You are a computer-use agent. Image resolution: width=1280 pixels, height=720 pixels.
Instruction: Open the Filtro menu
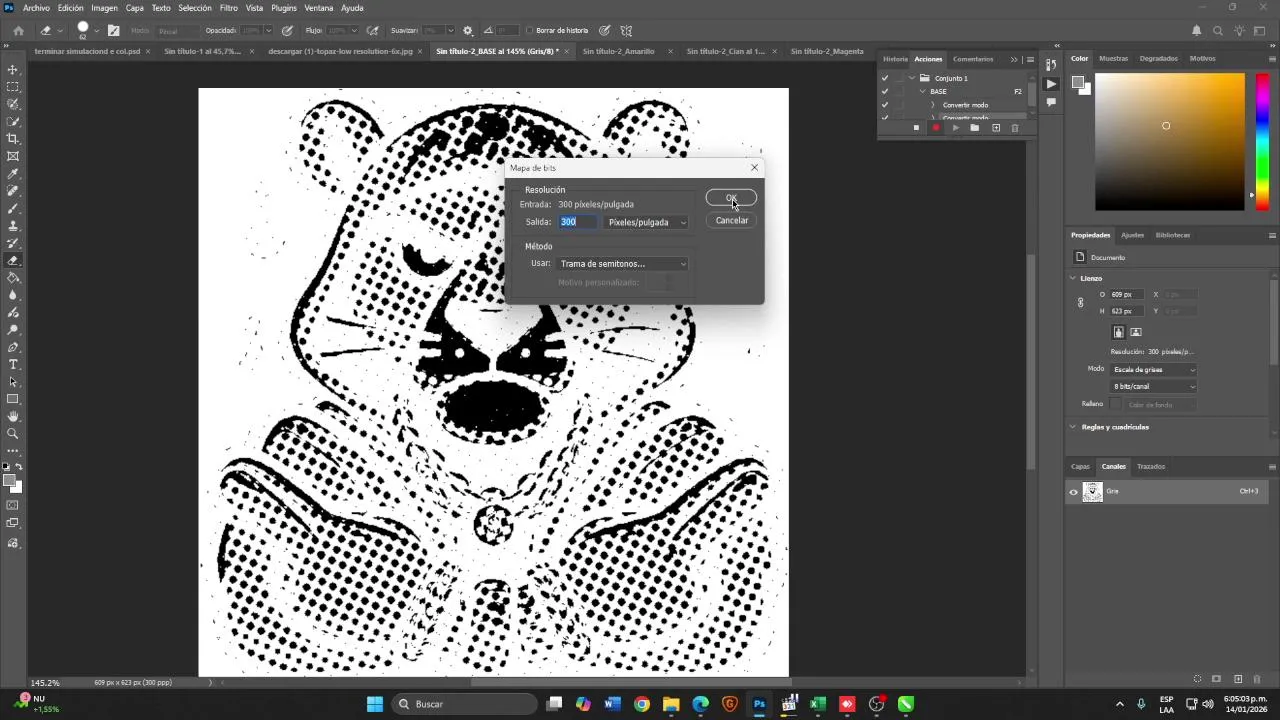tap(229, 8)
